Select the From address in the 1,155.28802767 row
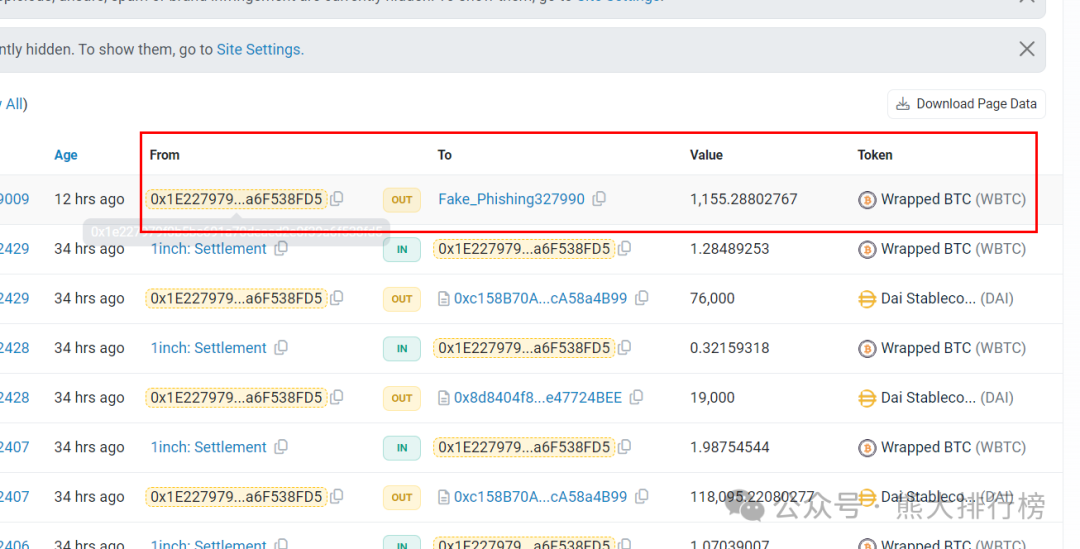The width and height of the screenshot is (1080, 549). pyautogui.click(x=236, y=199)
